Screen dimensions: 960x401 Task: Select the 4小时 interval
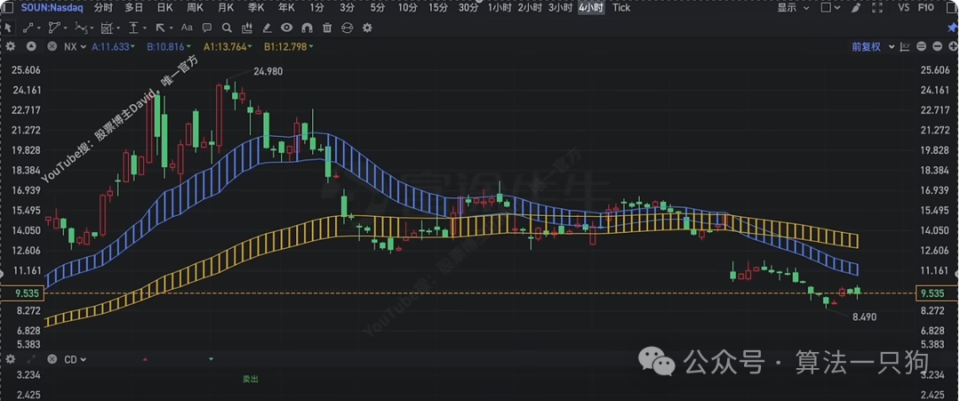(x=591, y=8)
